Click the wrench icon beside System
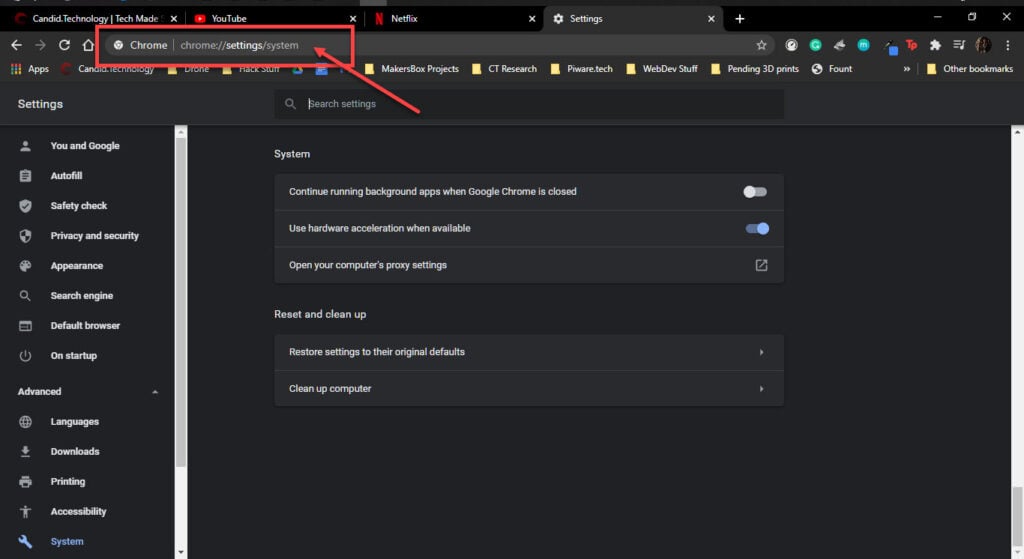The height and width of the screenshot is (559, 1024). coord(25,541)
